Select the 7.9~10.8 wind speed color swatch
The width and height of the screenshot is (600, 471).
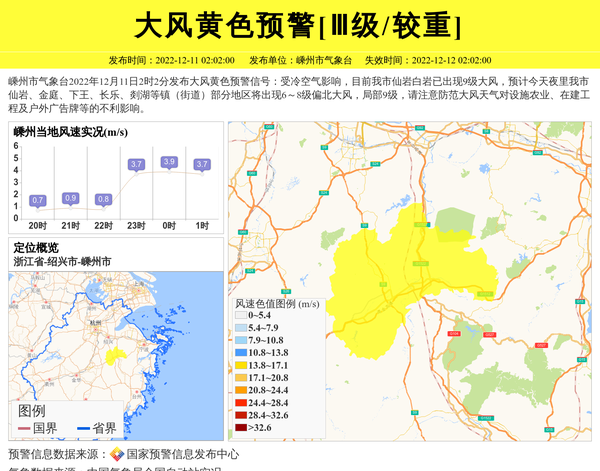coord(241,340)
